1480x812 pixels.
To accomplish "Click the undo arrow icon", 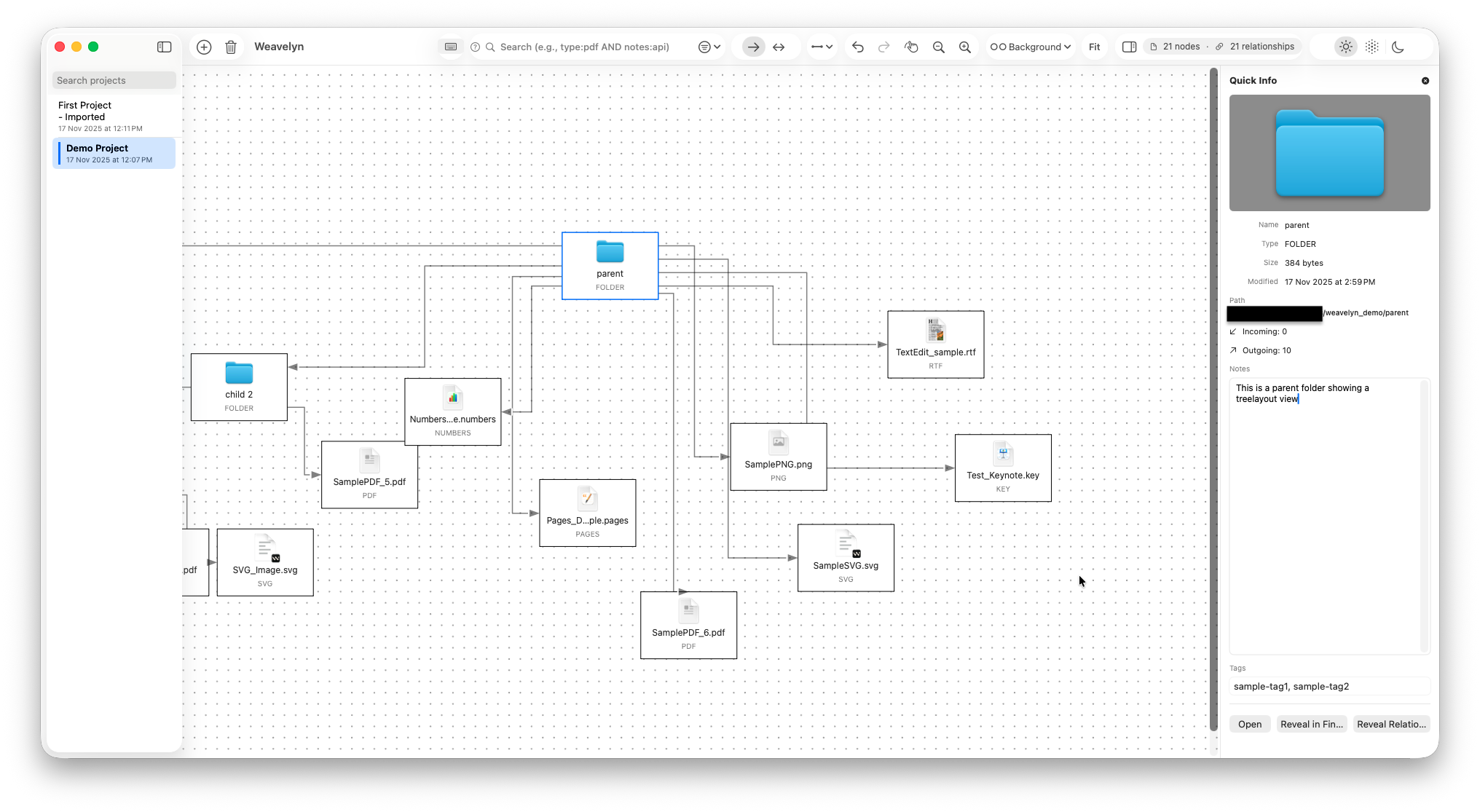I will [x=858, y=47].
